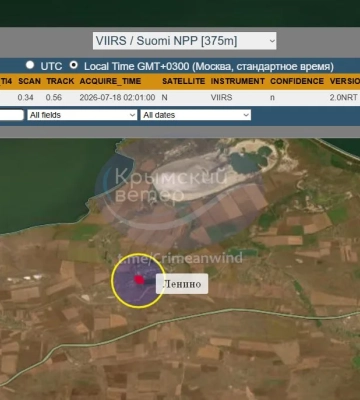Click the Ленино map label
The height and width of the screenshot is (400, 360).
point(182,284)
